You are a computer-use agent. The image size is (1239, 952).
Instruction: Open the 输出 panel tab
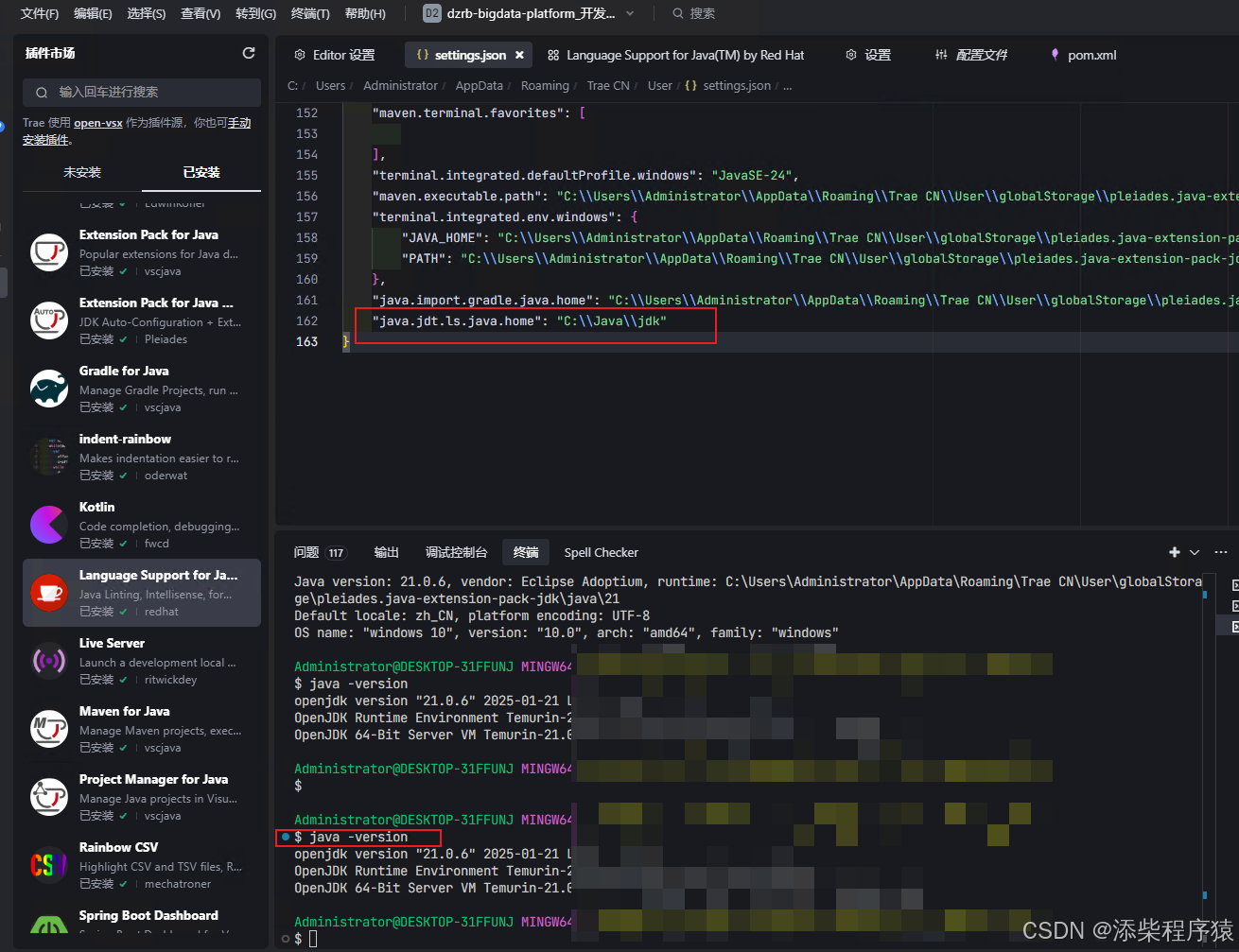(387, 552)
